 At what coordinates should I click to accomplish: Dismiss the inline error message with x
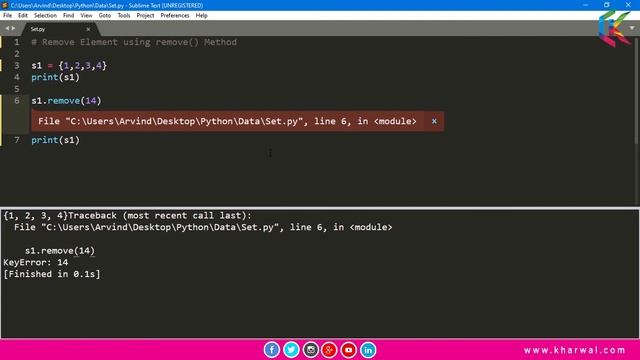coord(434,121)
